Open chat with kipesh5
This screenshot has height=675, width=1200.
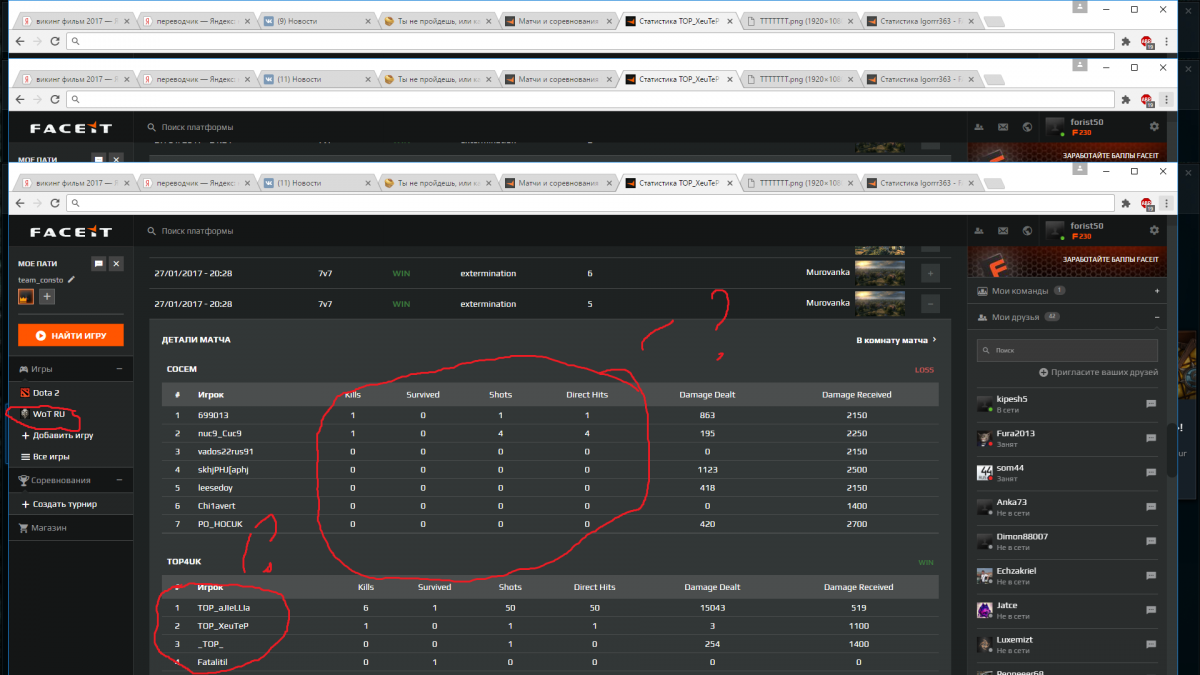(1151, 403)
